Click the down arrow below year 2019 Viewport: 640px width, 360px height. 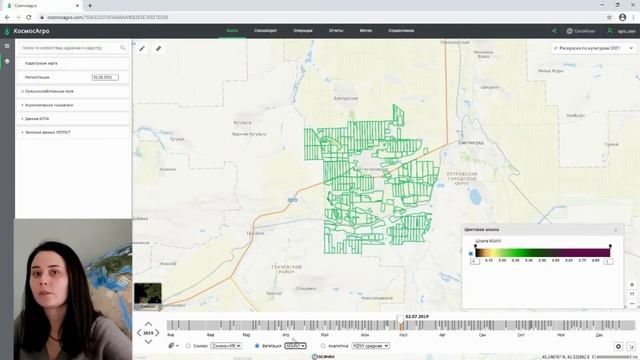[148, 342]
